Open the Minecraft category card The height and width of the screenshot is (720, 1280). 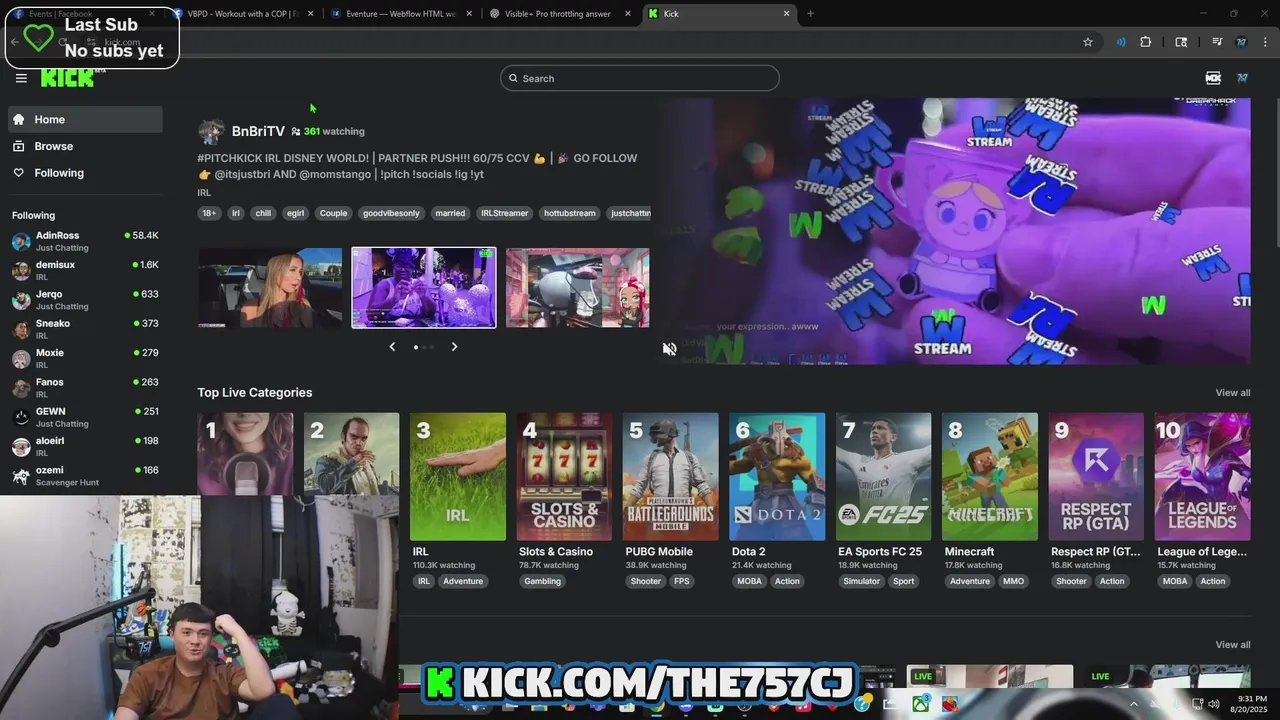click(x=990, y=477)
